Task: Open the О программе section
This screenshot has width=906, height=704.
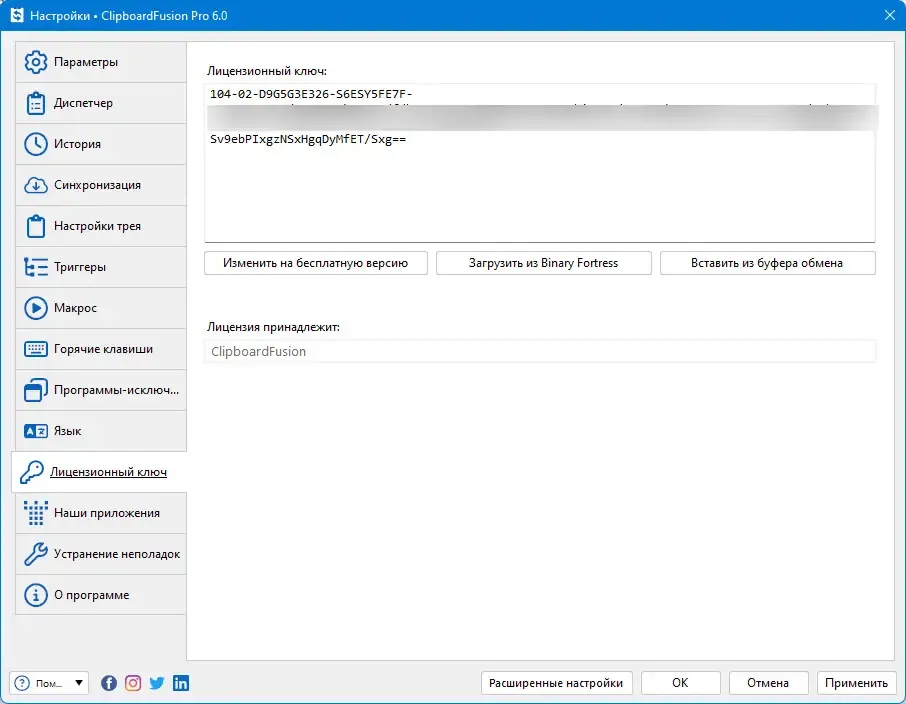Action: tap(101, 595)
